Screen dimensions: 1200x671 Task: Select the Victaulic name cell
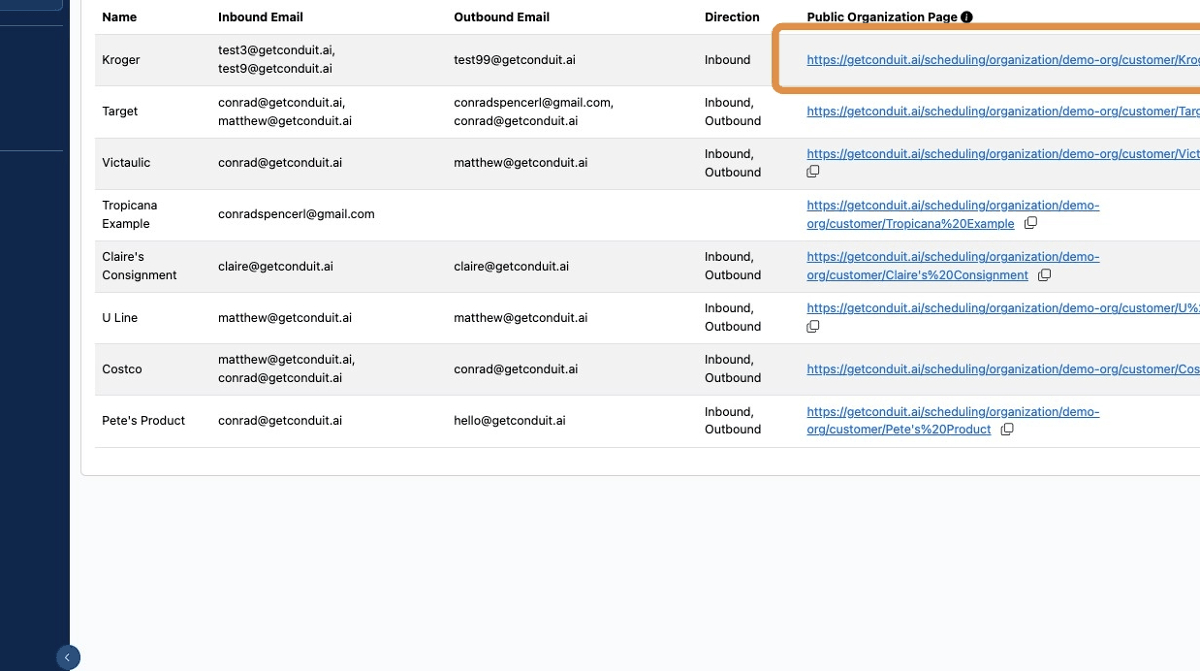click(x=126, y=162)
